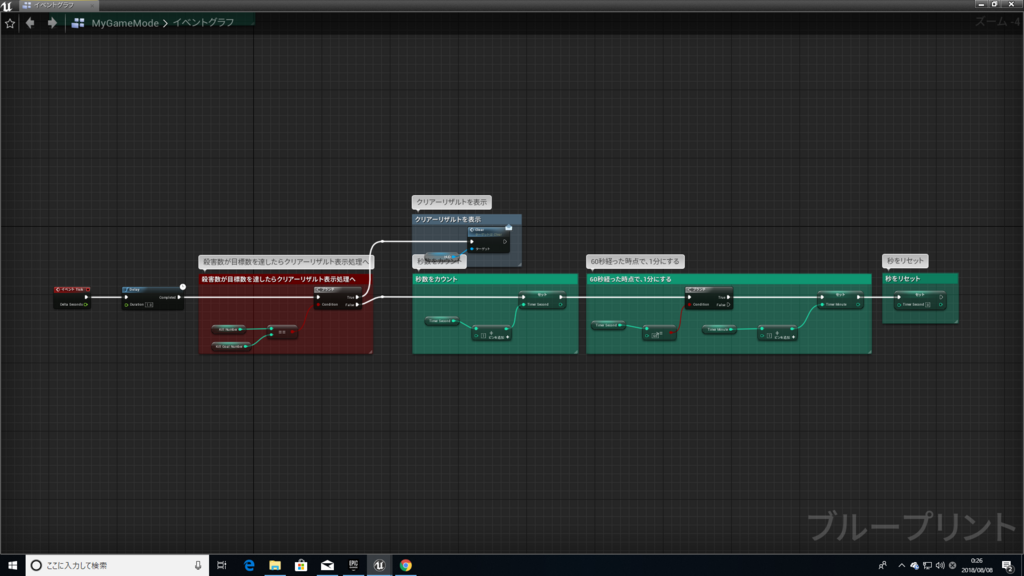Screen dimensions: 1024x576
Task: Select Time Second getter in 秒数をカウント box
Action: (x=441, y=321)
